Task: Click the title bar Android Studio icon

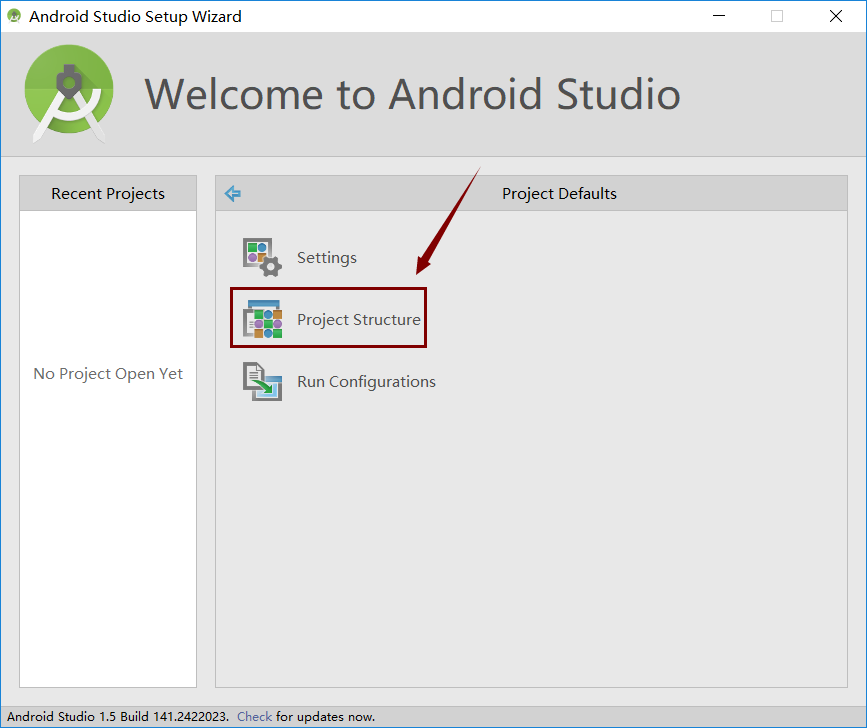Action: click(x=14, y=16)
